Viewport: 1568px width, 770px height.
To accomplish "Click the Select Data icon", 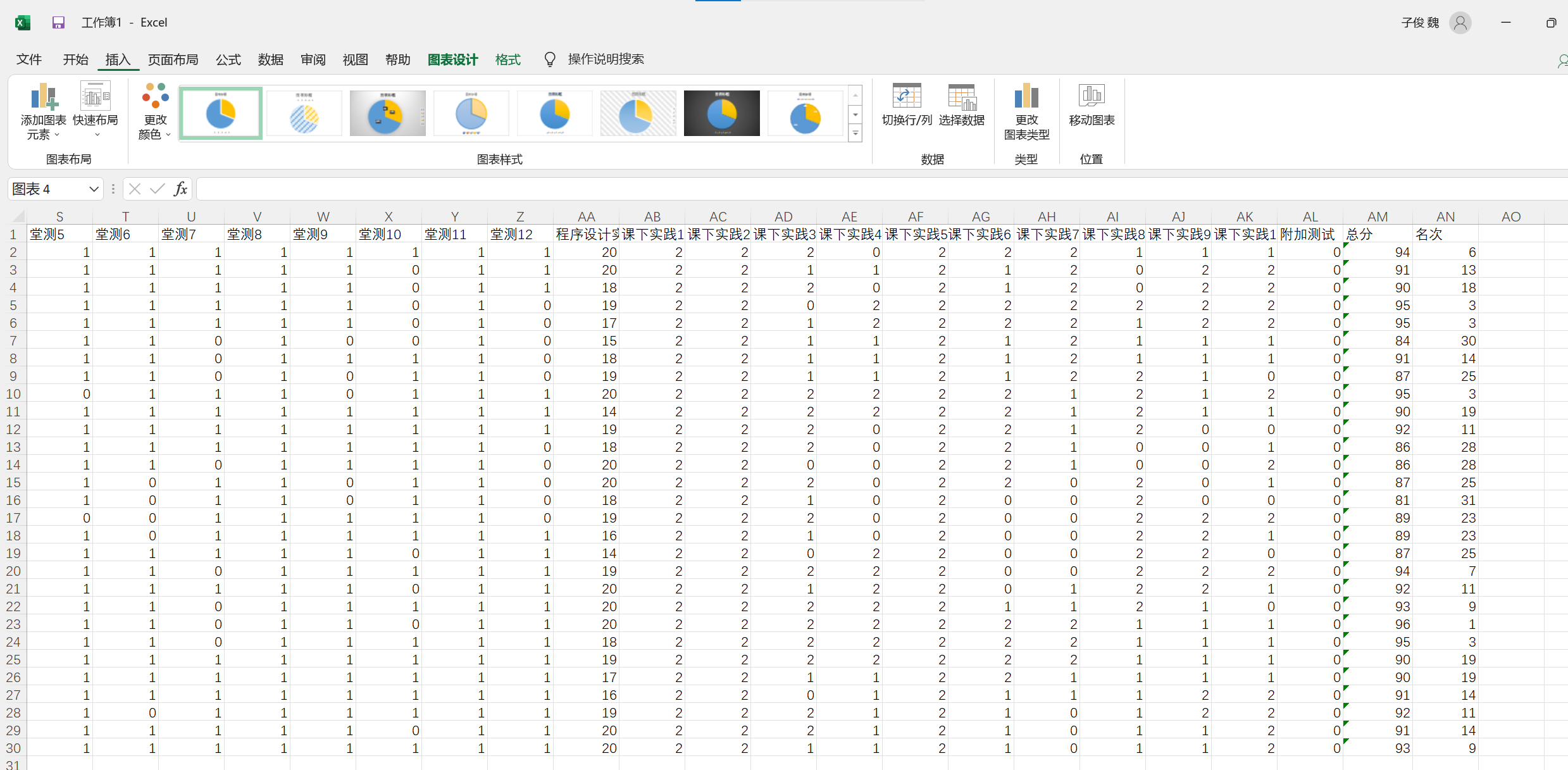I will (961, 97).
